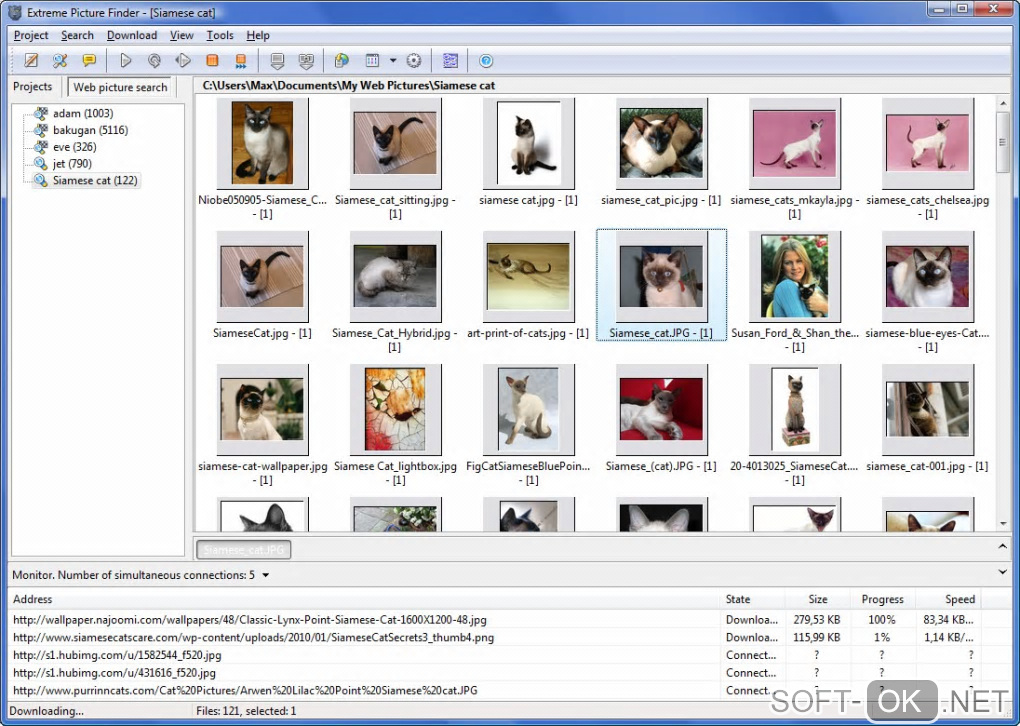Switch to the Web picture search tab
The width and height of the screenshot is (1020, 726).
click(120, 87)
